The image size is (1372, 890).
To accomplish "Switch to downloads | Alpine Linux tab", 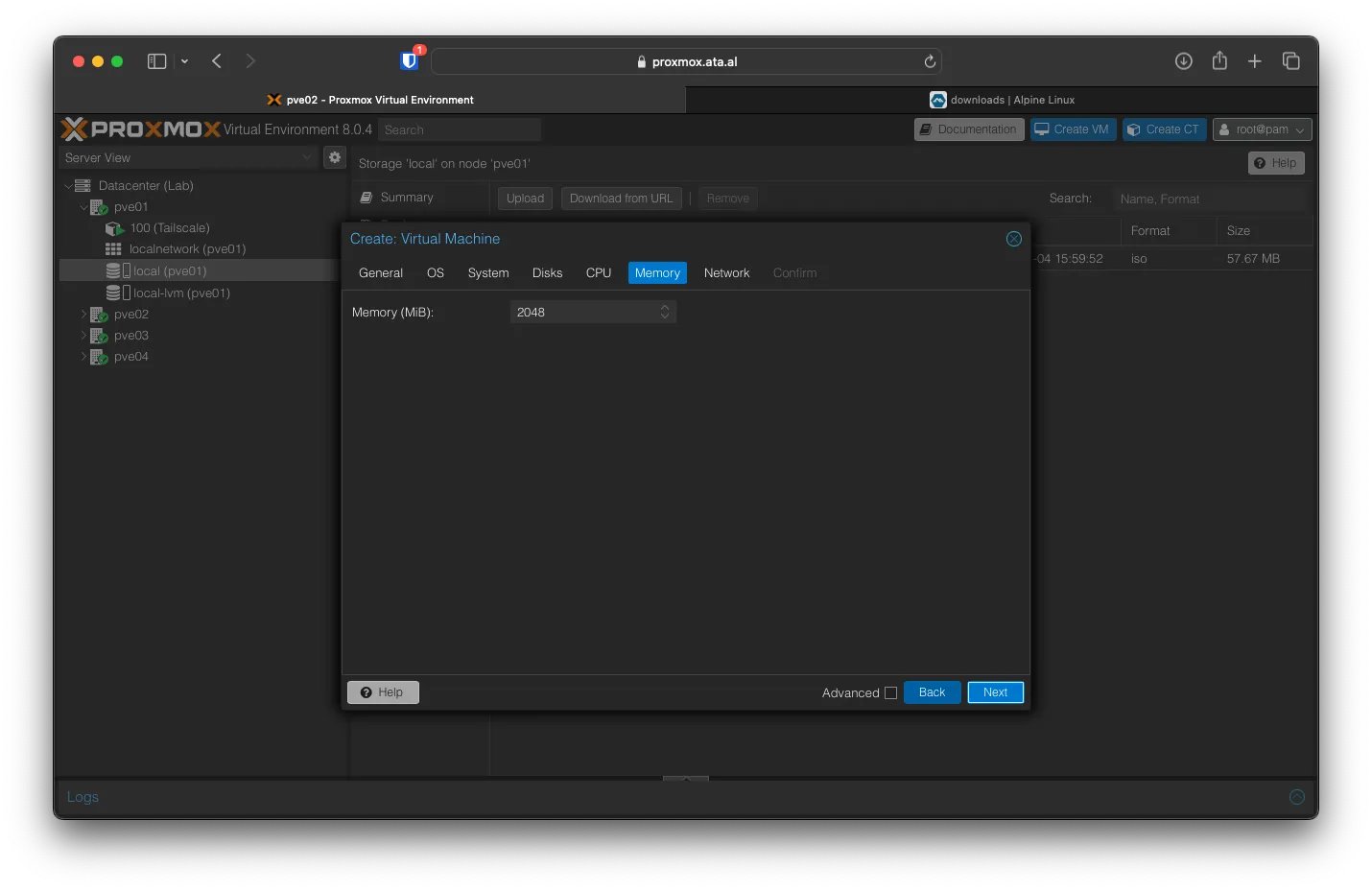I will pyautogui.click(x=1002, y=100).
